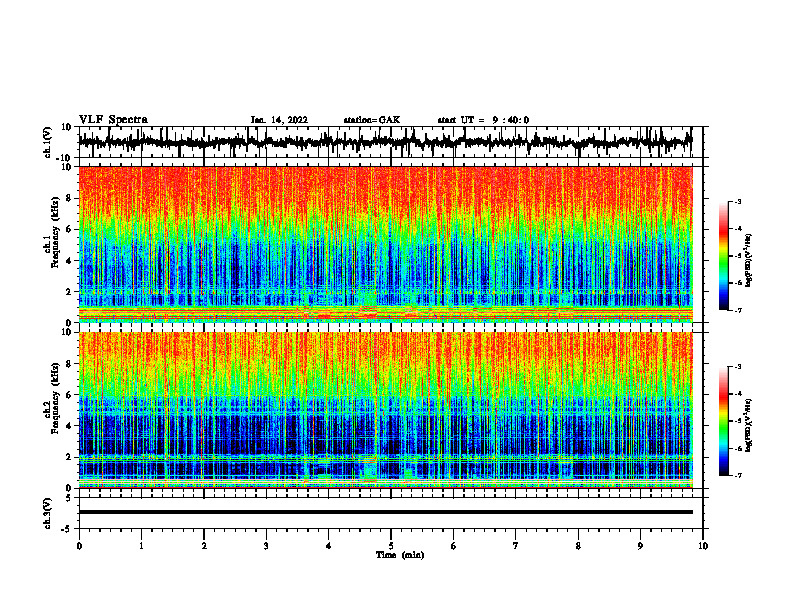Click tick label "9" on the time axis

[x=640, y=546]
